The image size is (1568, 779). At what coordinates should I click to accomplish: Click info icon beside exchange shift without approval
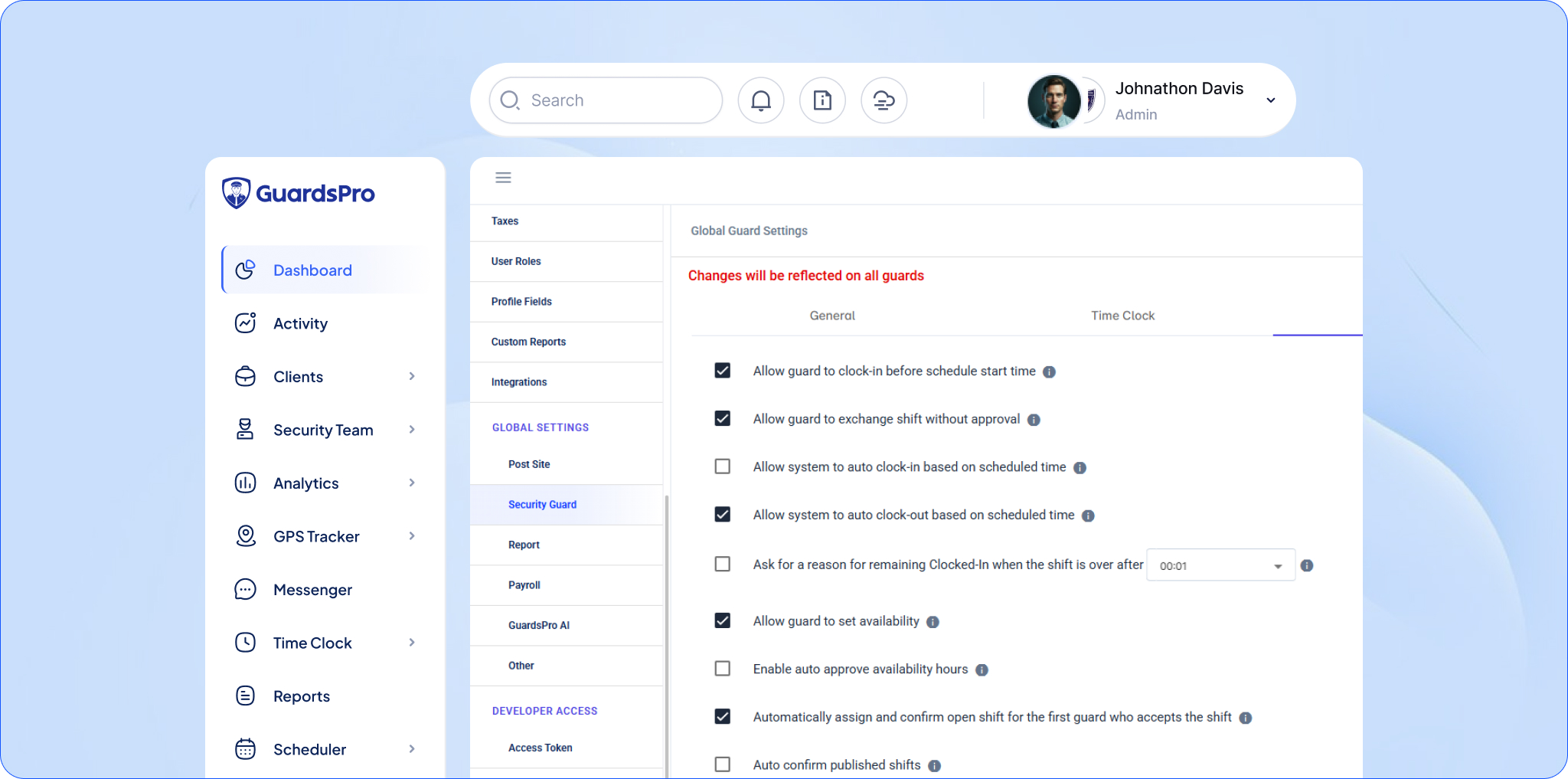point(1034,420)
